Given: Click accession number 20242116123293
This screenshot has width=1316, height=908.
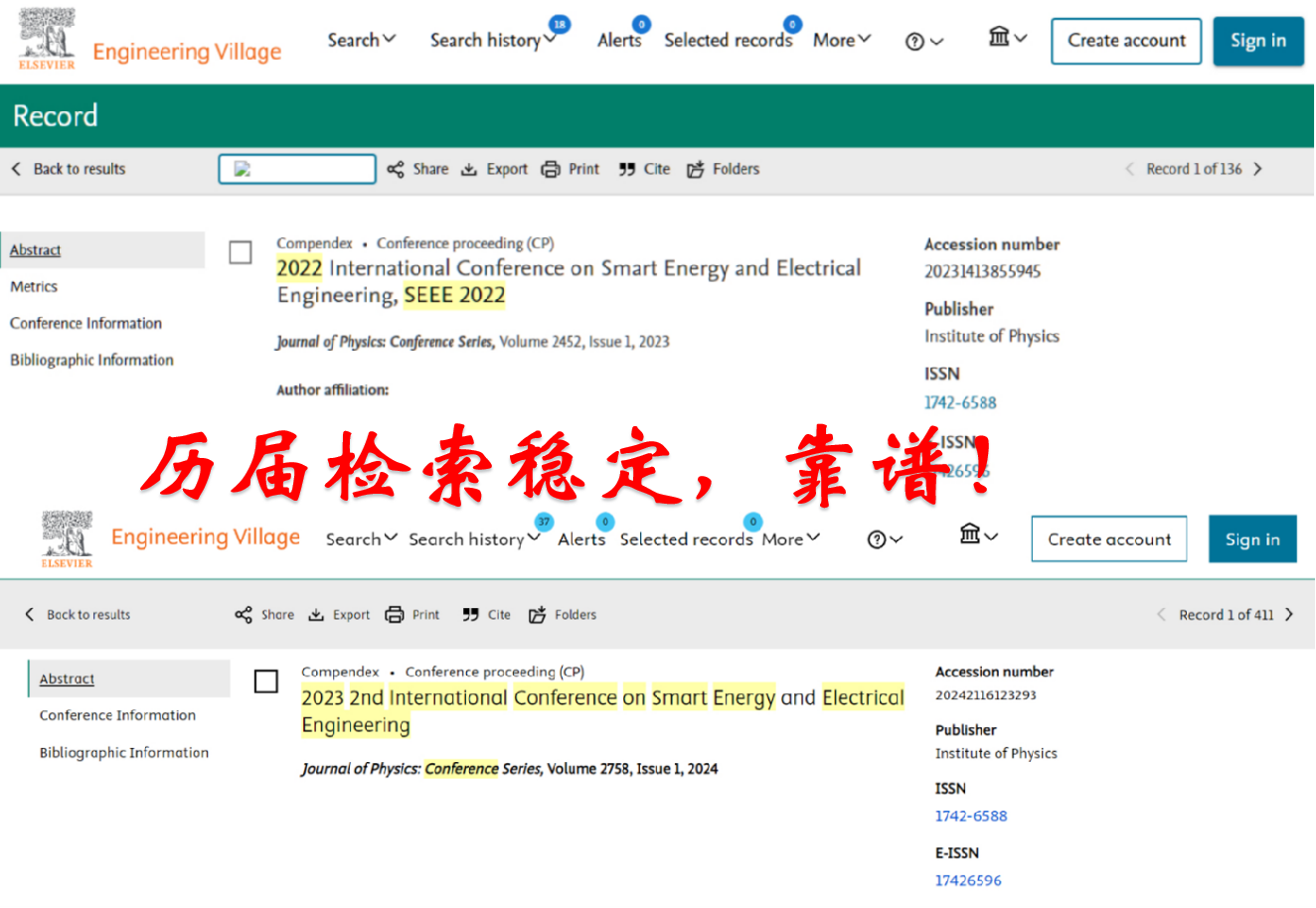Looking at the screenshot, I should (x=985, y=695).
